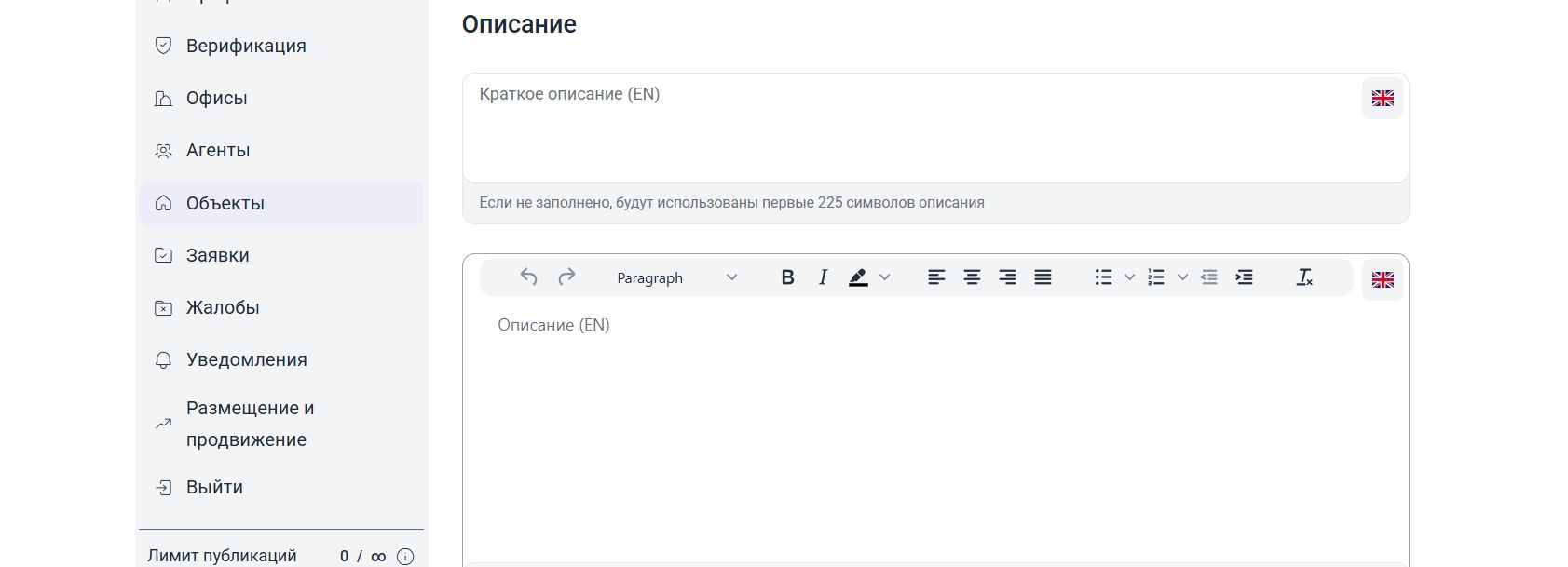Toggle italic formatting
1568x567 pixels.
click(x=823, y=277)
